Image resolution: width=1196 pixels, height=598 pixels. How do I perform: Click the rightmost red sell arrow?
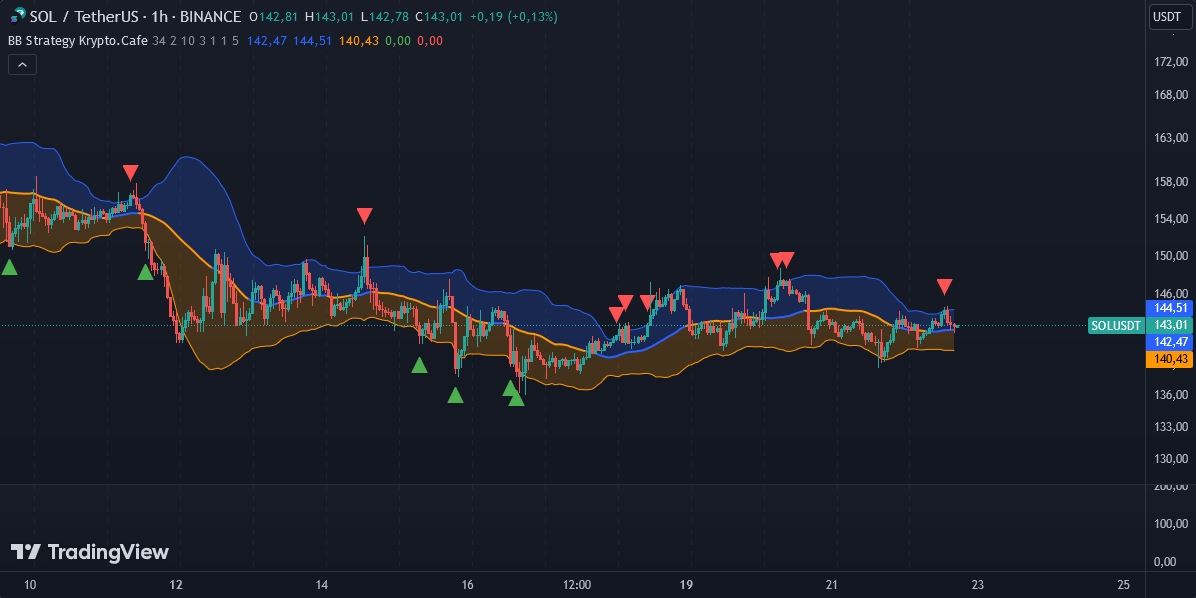(x=944, y=287)
